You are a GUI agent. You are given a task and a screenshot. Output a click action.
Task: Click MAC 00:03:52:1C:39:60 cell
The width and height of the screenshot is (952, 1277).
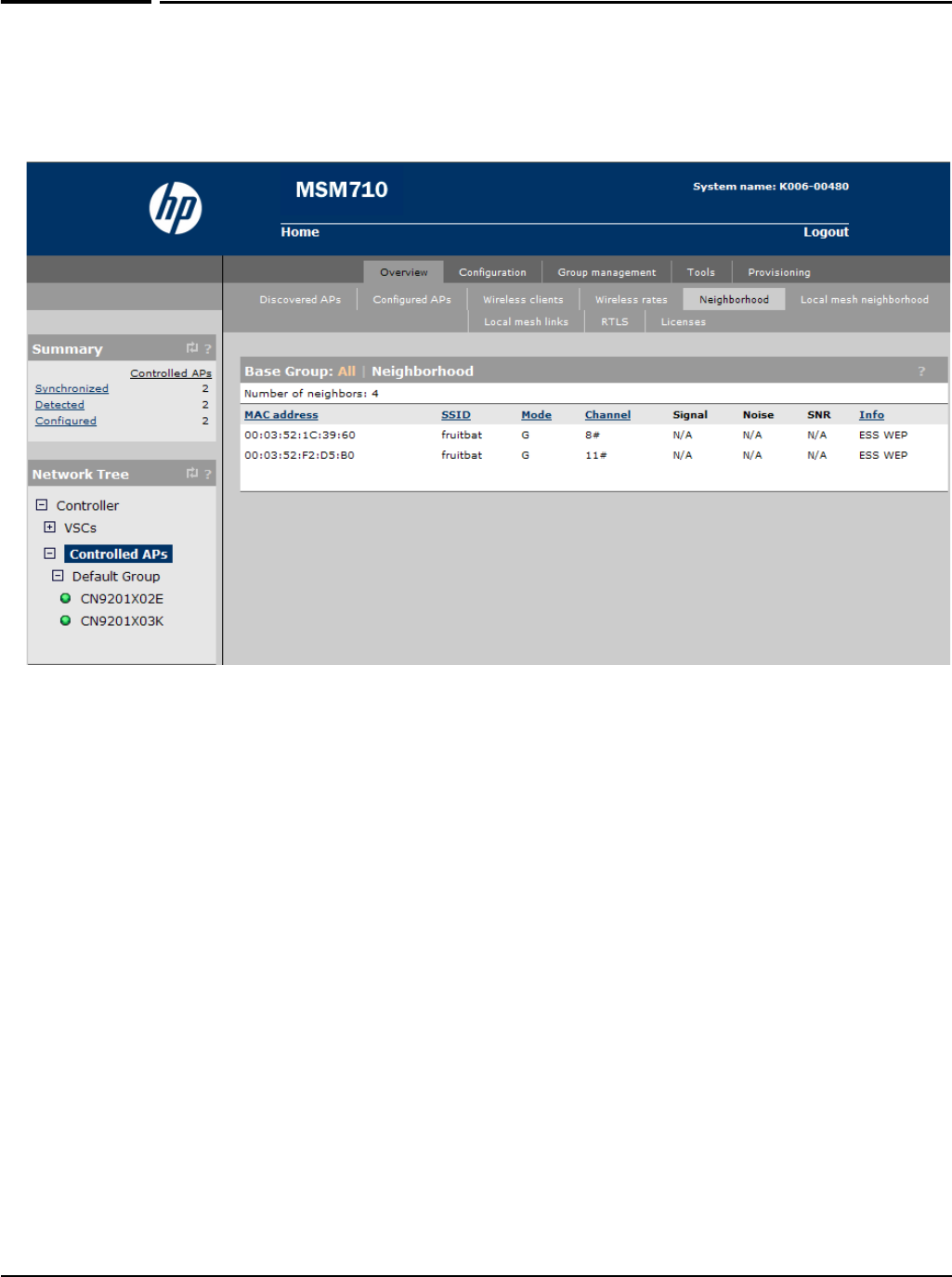tap(300, 435)
